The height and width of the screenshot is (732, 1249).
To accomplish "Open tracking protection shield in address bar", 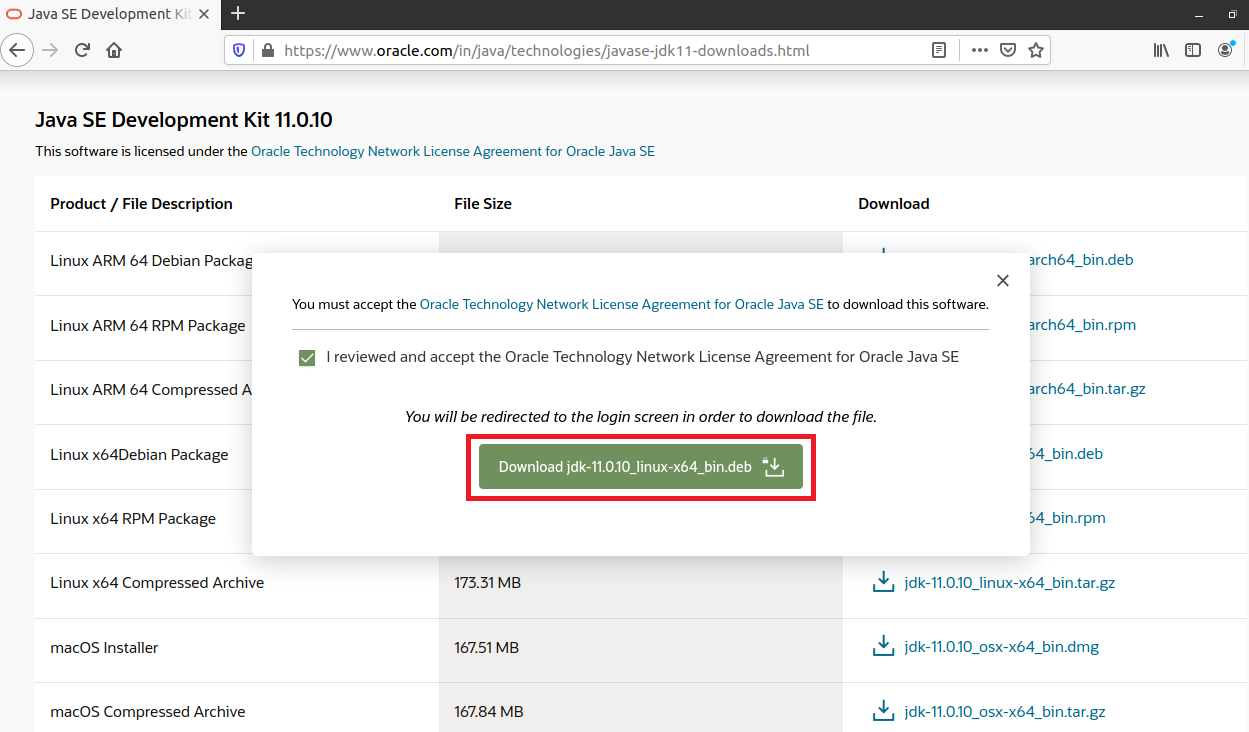I will 239,50.
